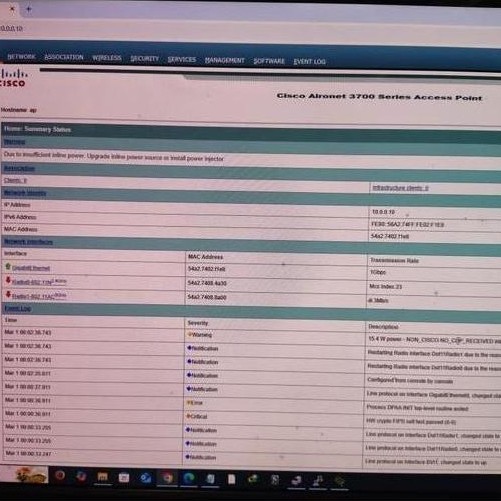Image resolution: width=501 pixels, height=501 pixels.
Task: Select the IPv6 address value starting FE80
Action: (x=407, y=225)
